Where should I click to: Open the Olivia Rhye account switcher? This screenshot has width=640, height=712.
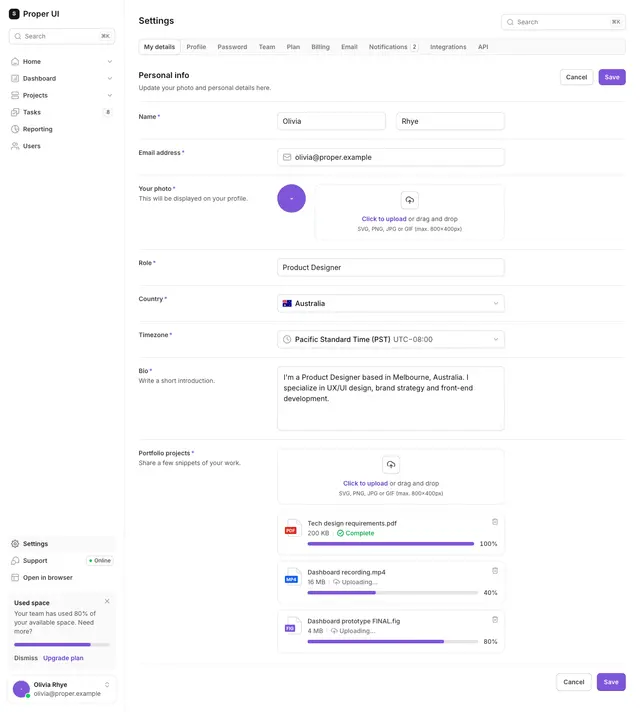(x=62, y=689)
